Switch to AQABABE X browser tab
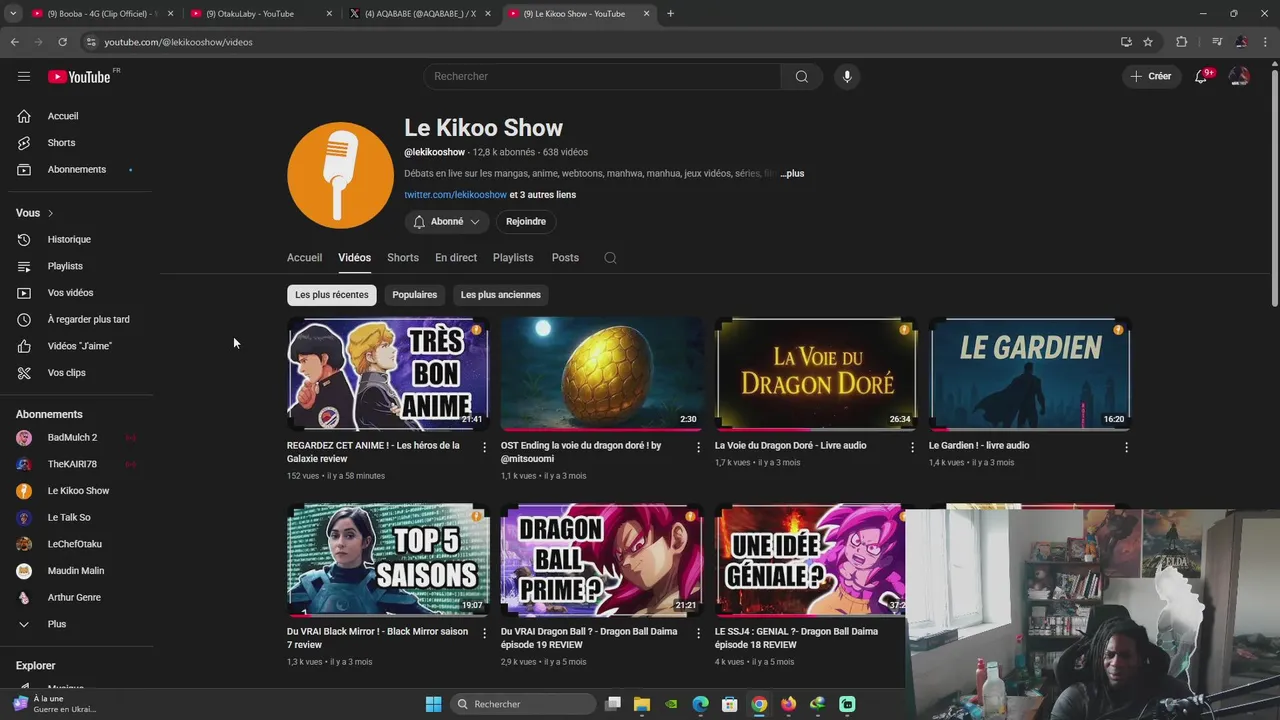 tap(420, 14)
